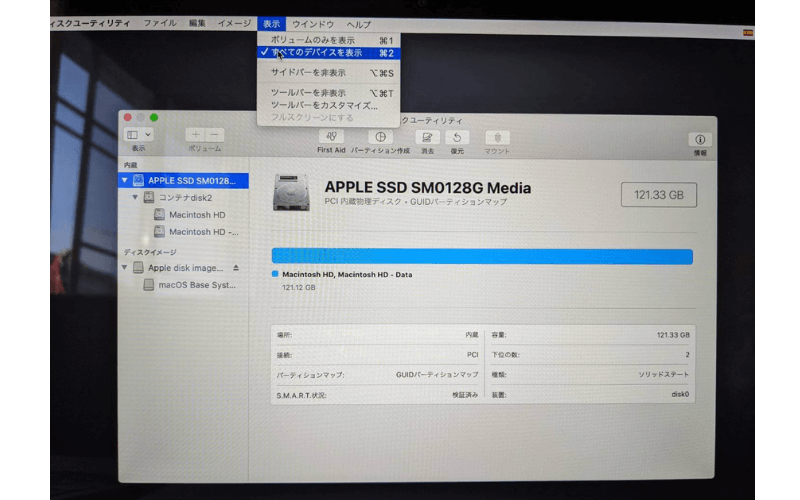Open the ウインドウ menu
This screenshot has width=800, height=500.
313,24
